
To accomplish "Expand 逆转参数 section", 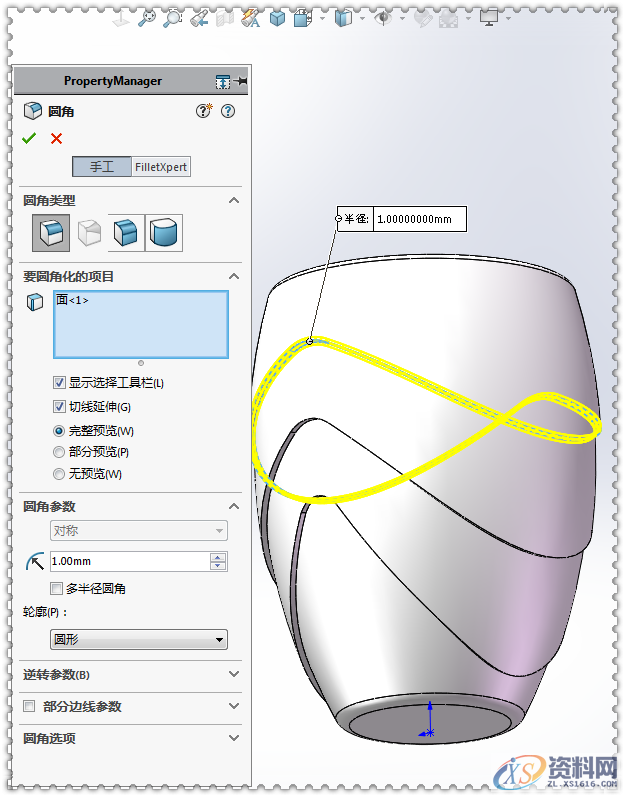I will (x=234, y=675).
